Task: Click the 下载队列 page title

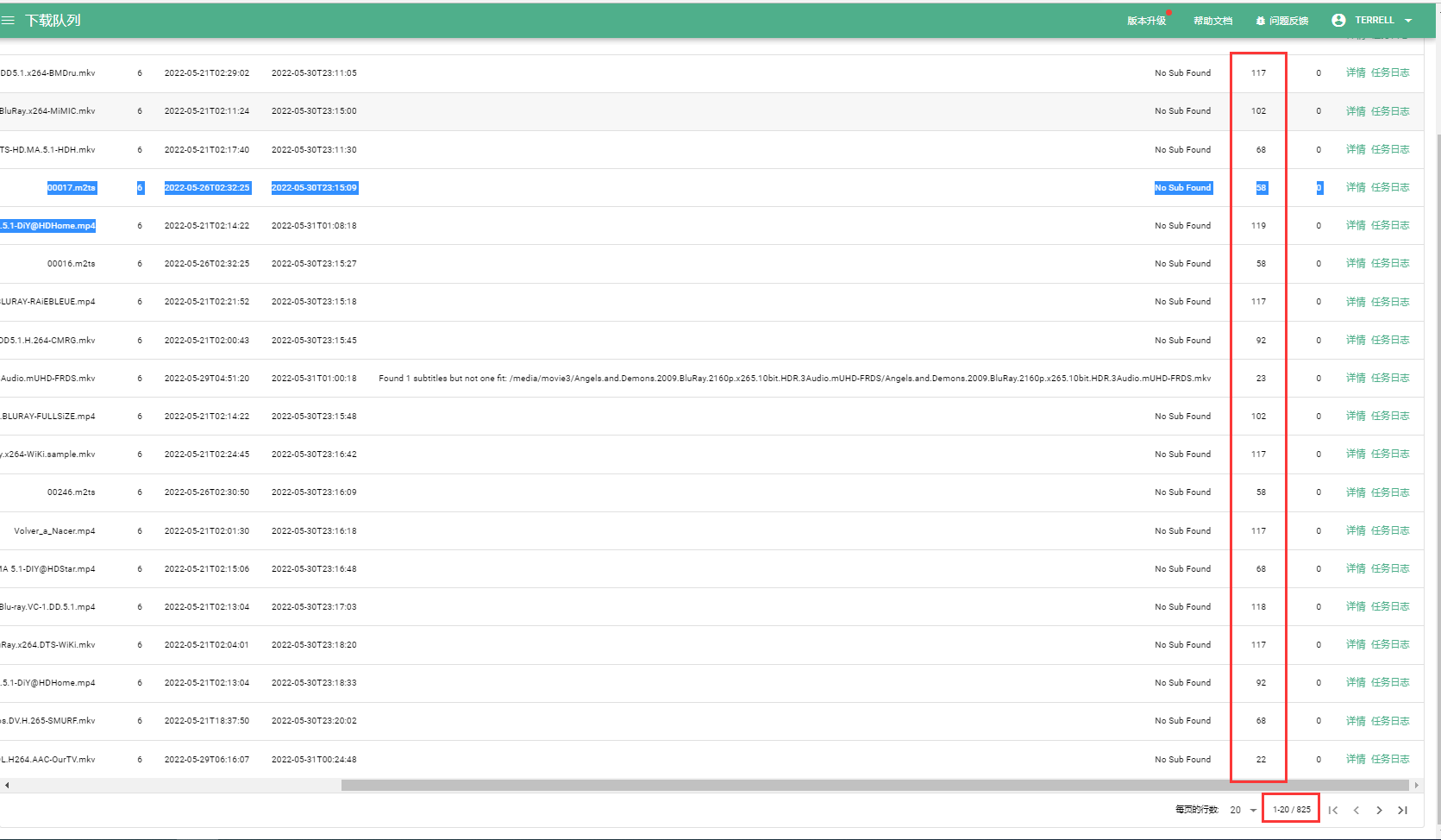Action: pos(53,20)
